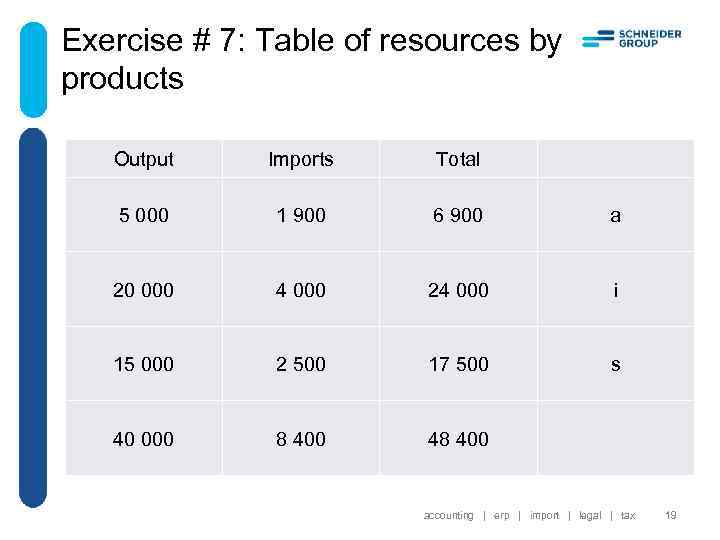Click the slide number 19

pos(671,516)
